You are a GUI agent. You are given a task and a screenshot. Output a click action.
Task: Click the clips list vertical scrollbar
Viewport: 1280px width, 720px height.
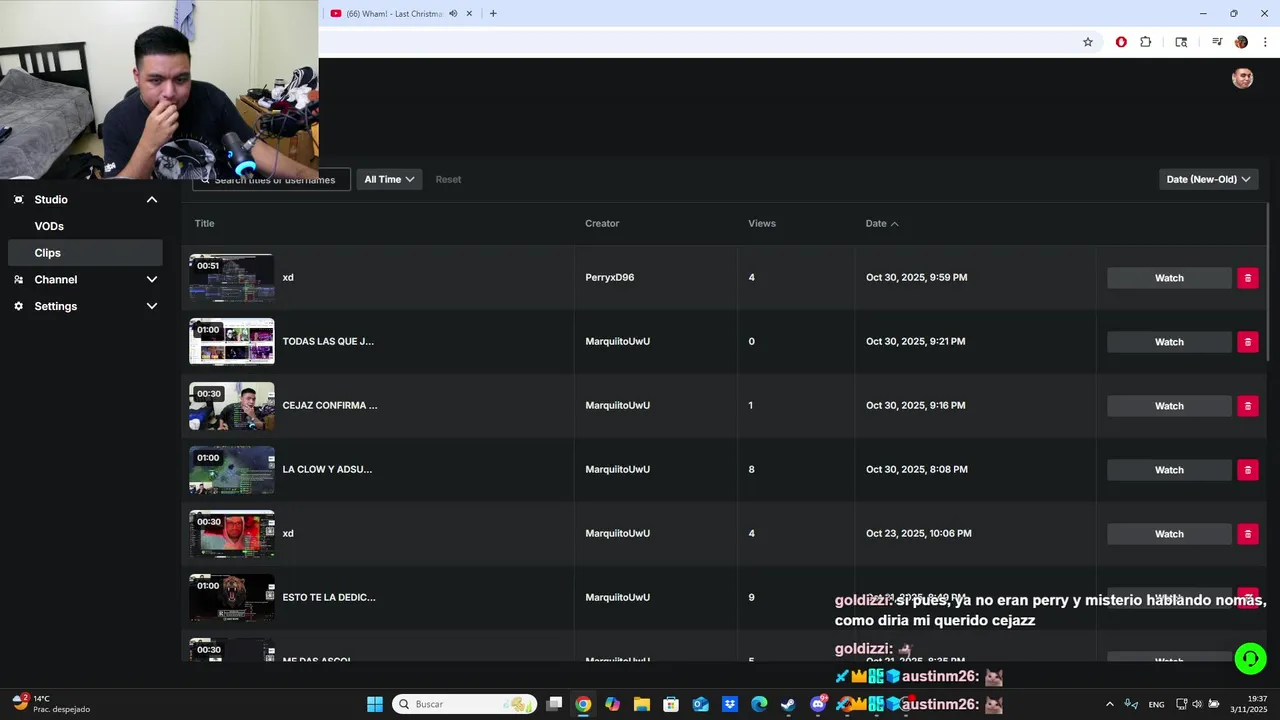(1267, 283)
